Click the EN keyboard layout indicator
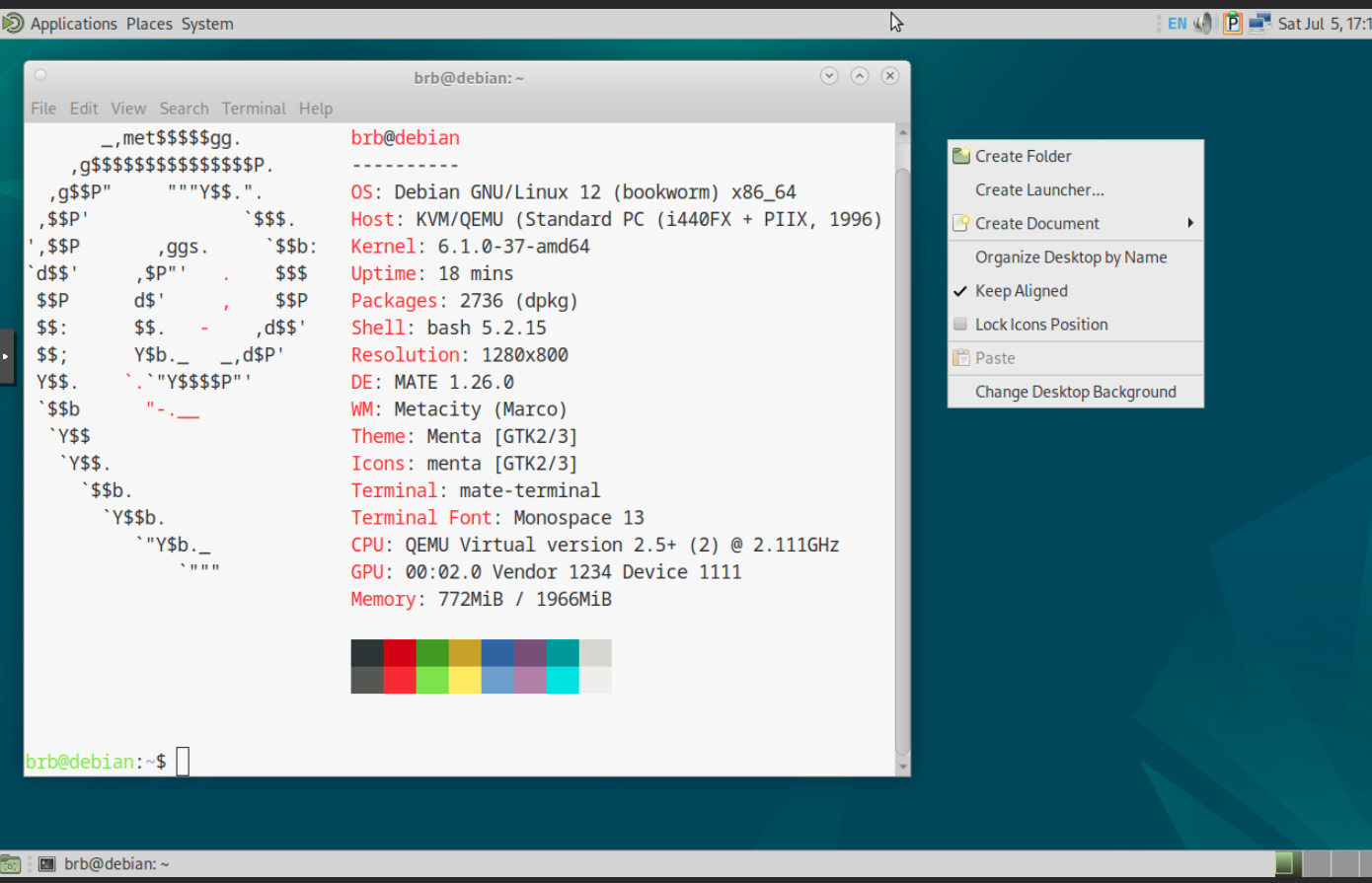 point(1178,24)
